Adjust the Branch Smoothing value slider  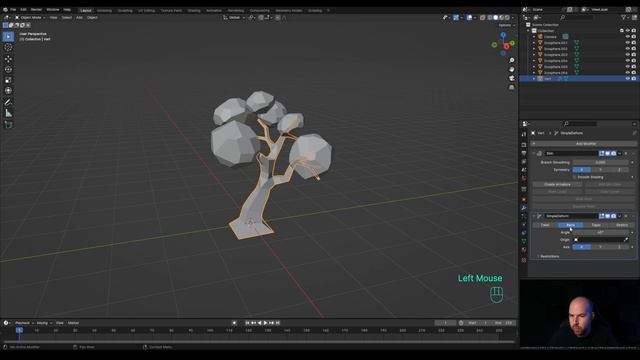[x=600, y=162]
